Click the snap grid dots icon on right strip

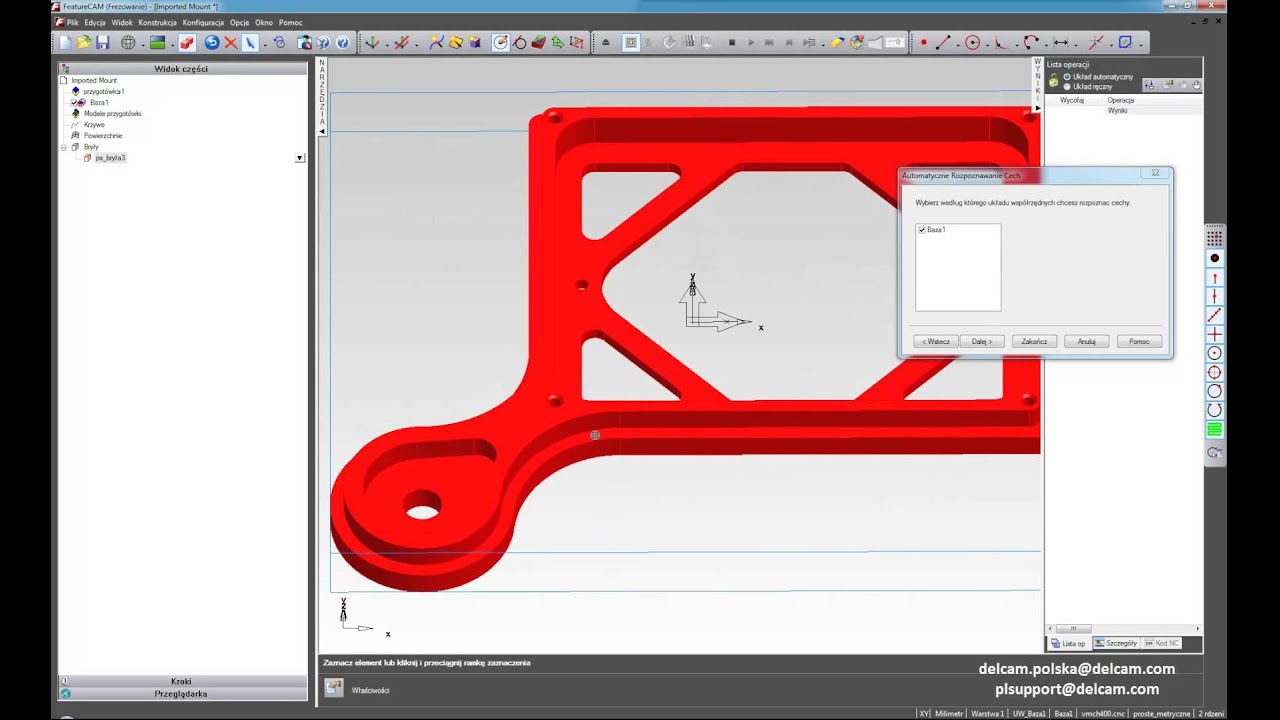click(1215, 239)
